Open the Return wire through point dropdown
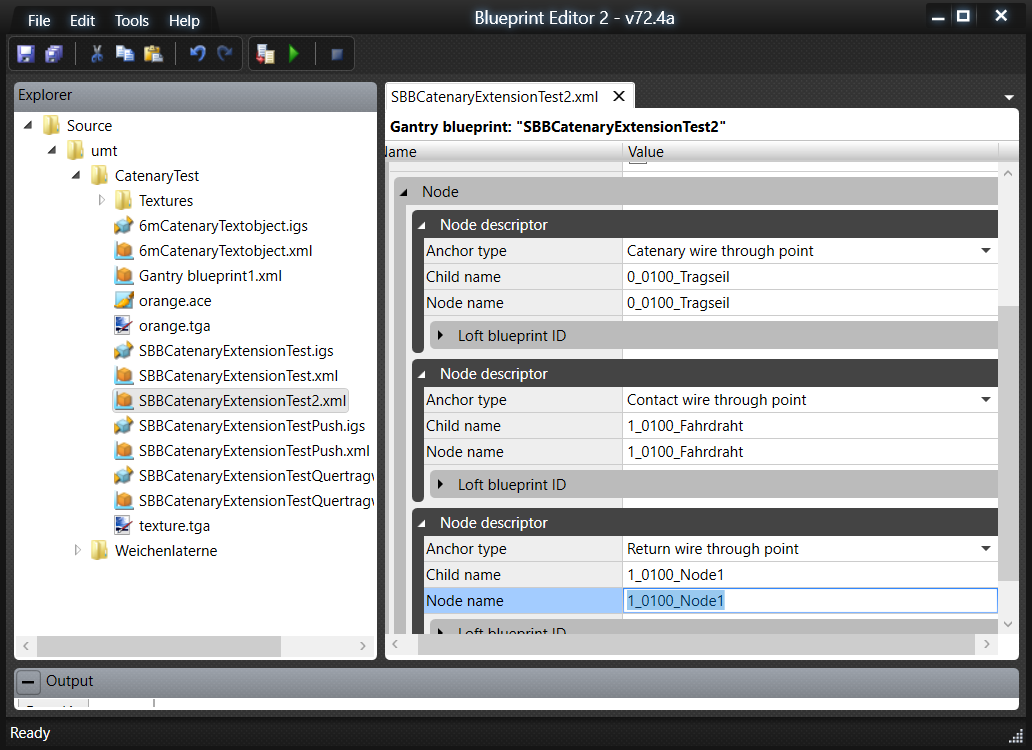This screenshot has height=750, width=1032. [x=985, y=549]
